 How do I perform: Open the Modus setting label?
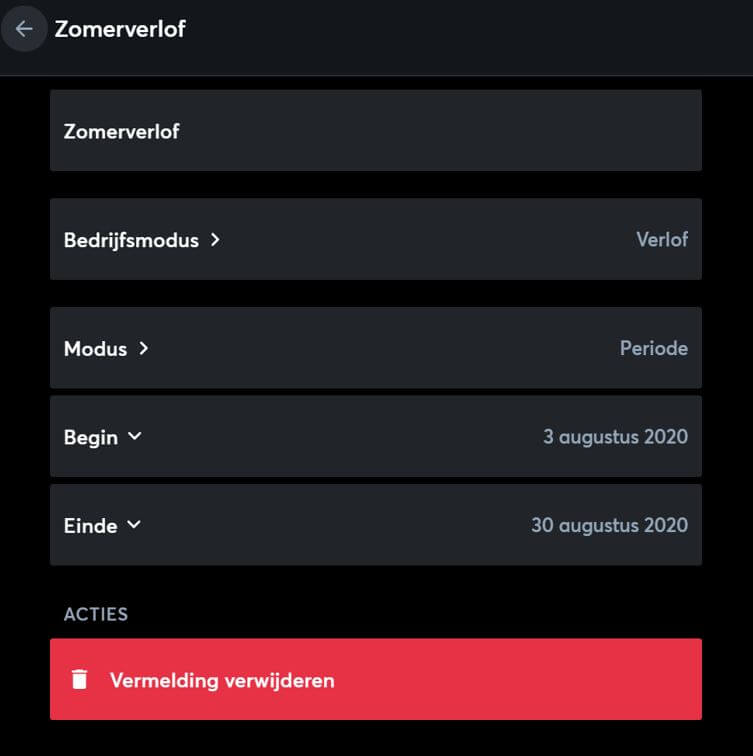point(95,349)
